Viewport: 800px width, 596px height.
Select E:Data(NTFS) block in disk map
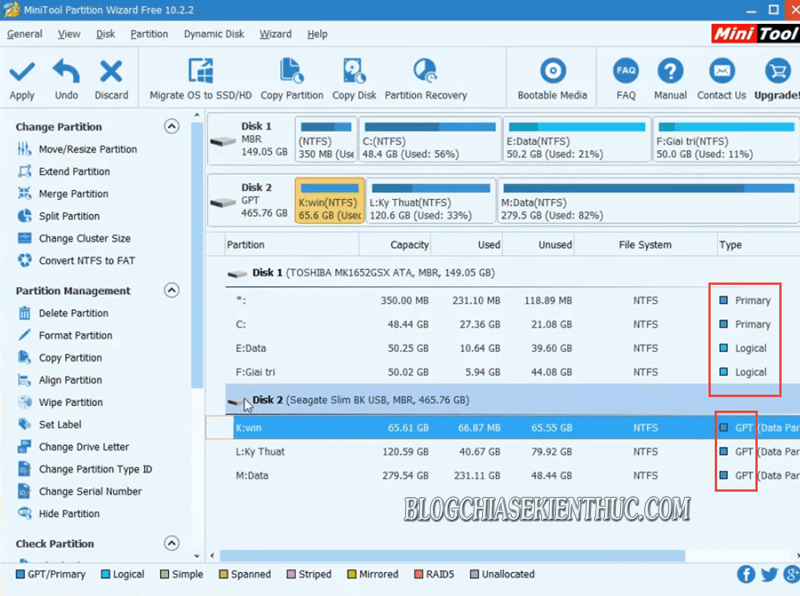coord(577,140)
